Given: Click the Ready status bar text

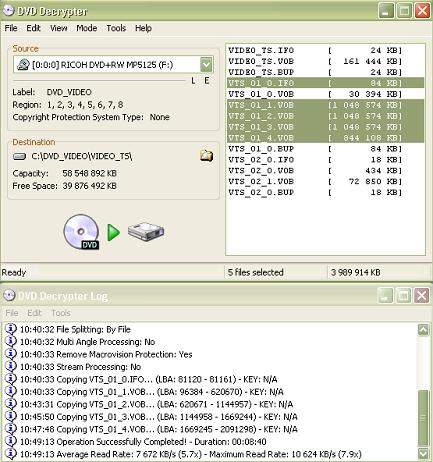Looking at the screenshot, I should tap(14, 272).
